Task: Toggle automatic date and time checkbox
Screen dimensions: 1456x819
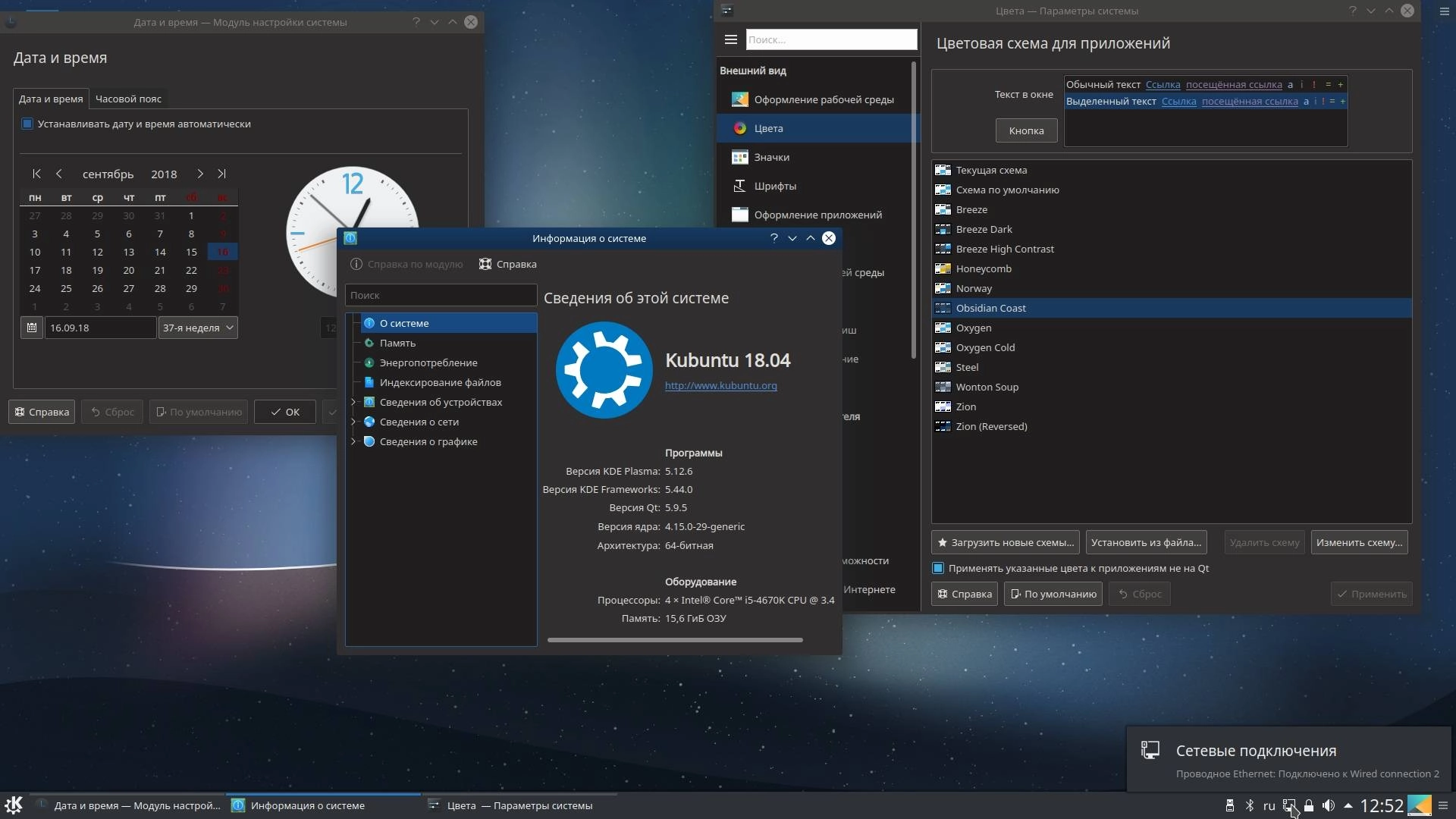Action: tap(27, 124)
